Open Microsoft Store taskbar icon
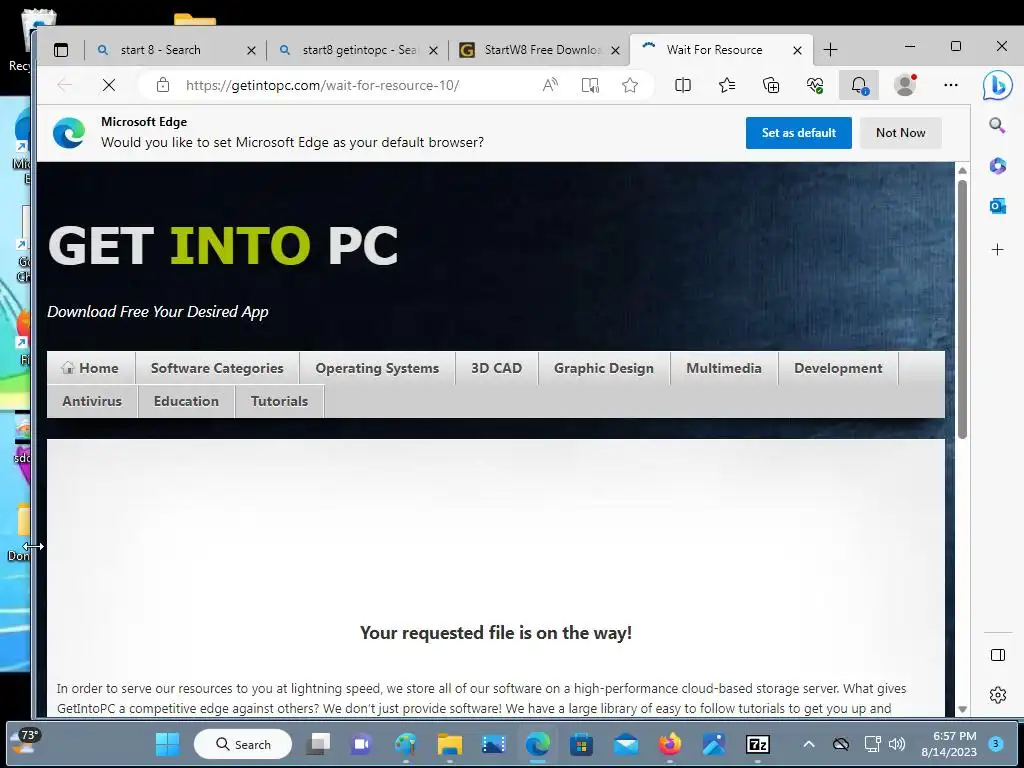Screen dimensions: 1024x768 581,744
